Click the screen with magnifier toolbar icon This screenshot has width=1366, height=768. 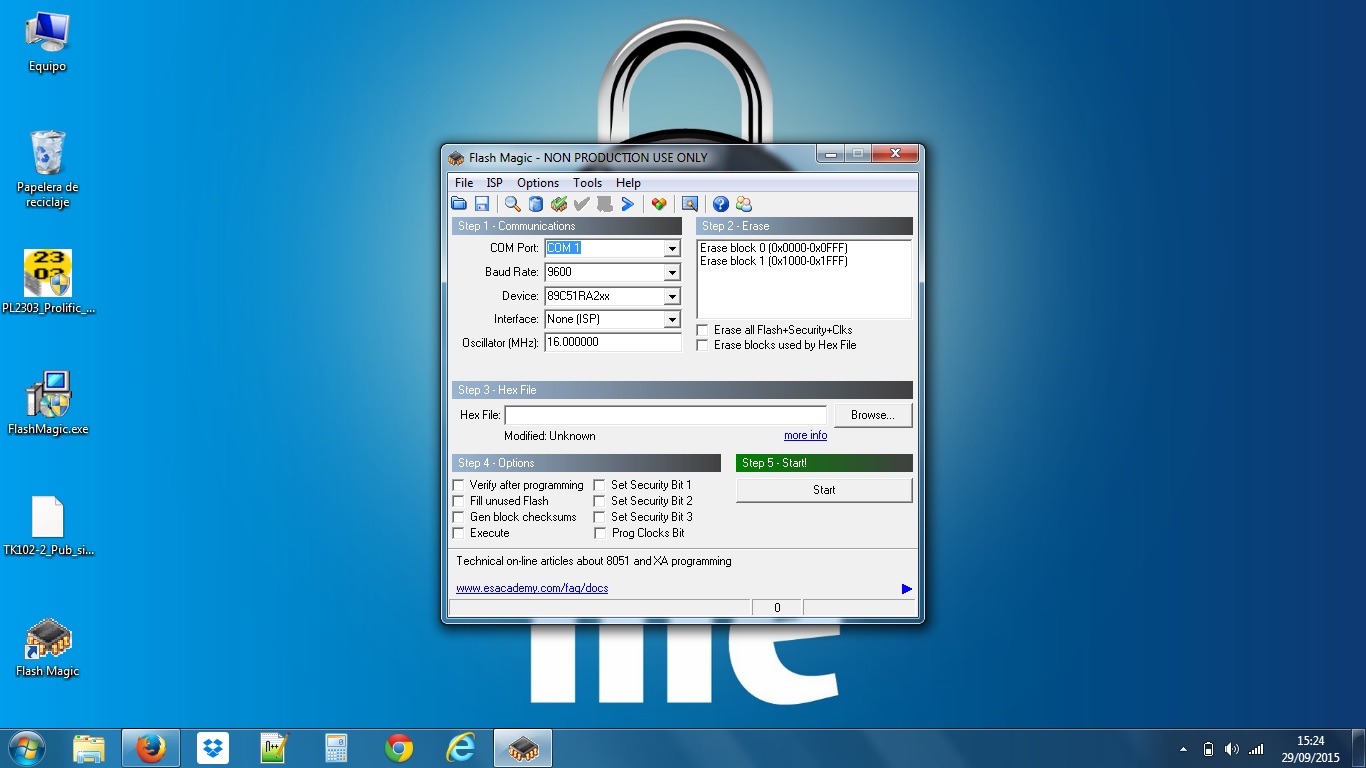pyautogui.click(x=690, y=204)
